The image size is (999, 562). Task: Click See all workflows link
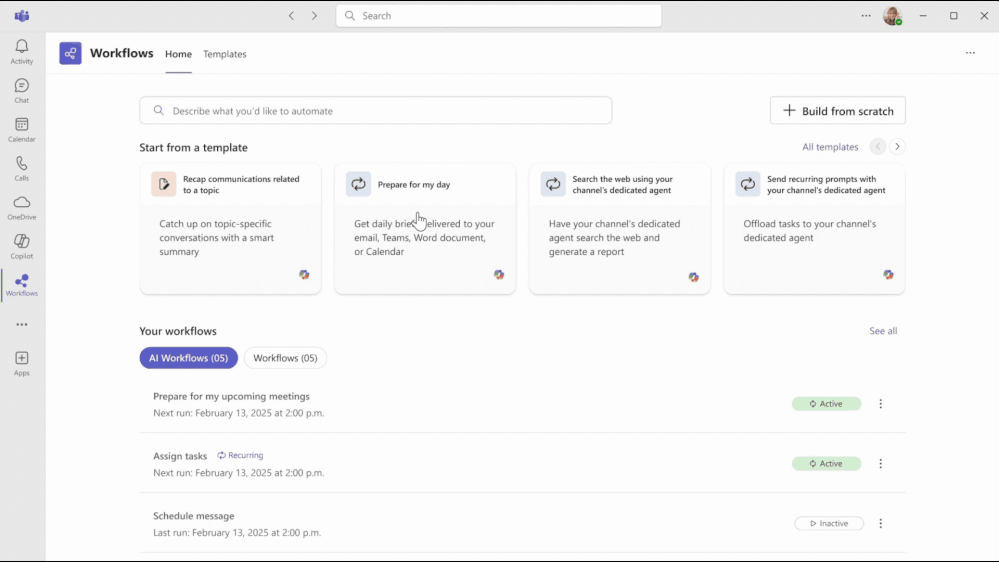[883, 331]
